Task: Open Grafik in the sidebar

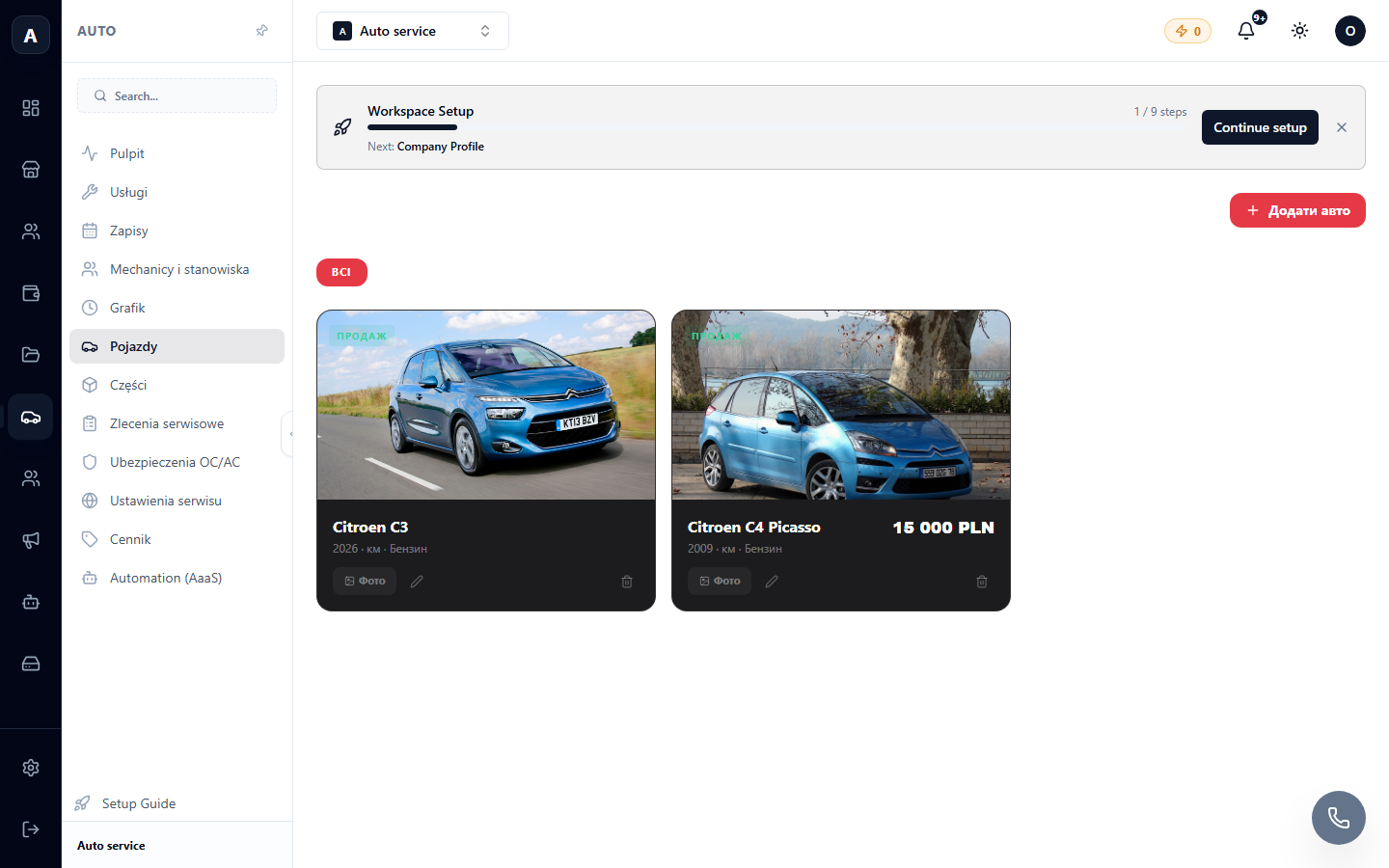Action: click(x=177, y=308)
